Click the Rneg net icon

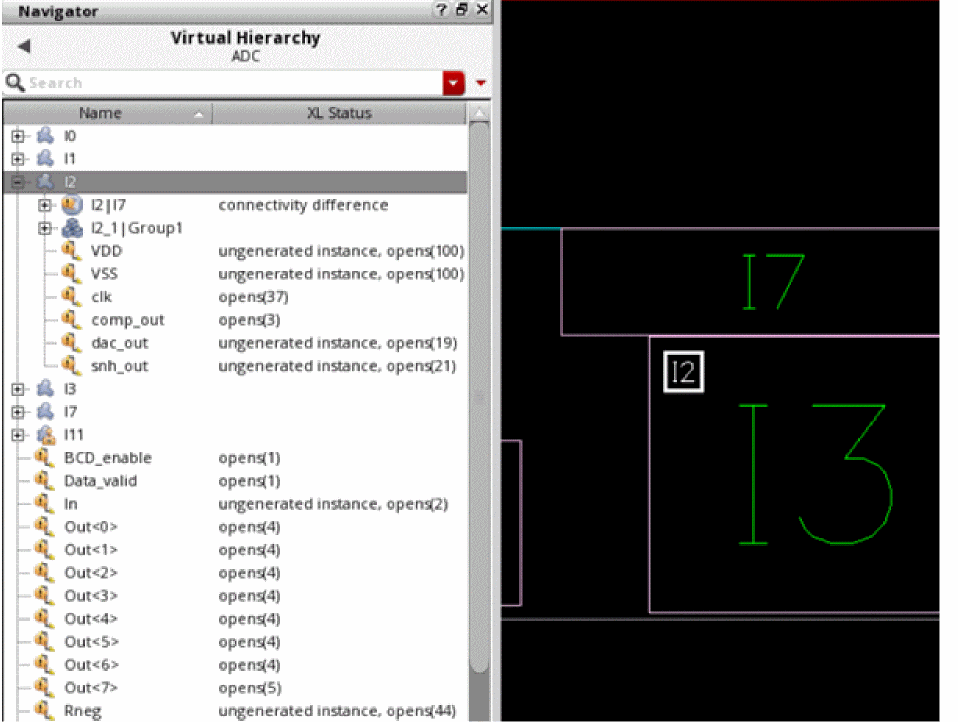coord(44,710)
